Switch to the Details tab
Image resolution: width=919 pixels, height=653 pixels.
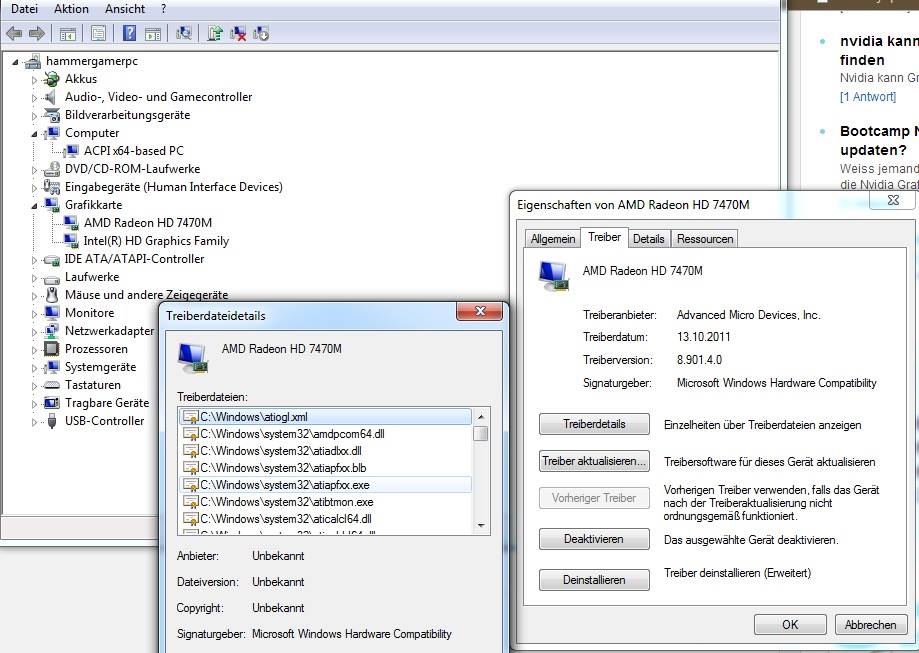[x=648, y=239]
